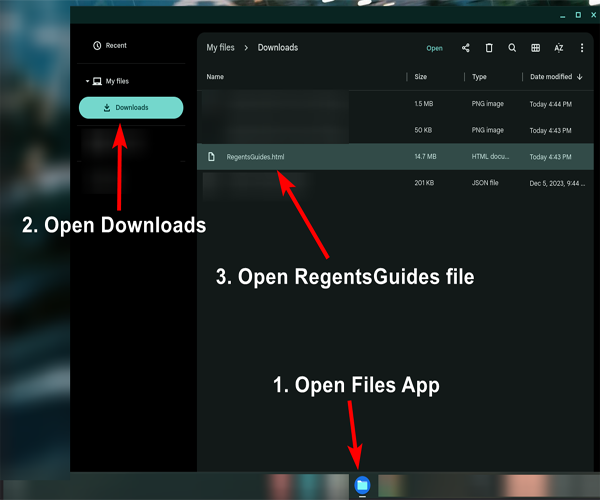Sort files by the Type column
Image resolution: width=600 pixels, height=500 pixels.
(x=479, y=77)
